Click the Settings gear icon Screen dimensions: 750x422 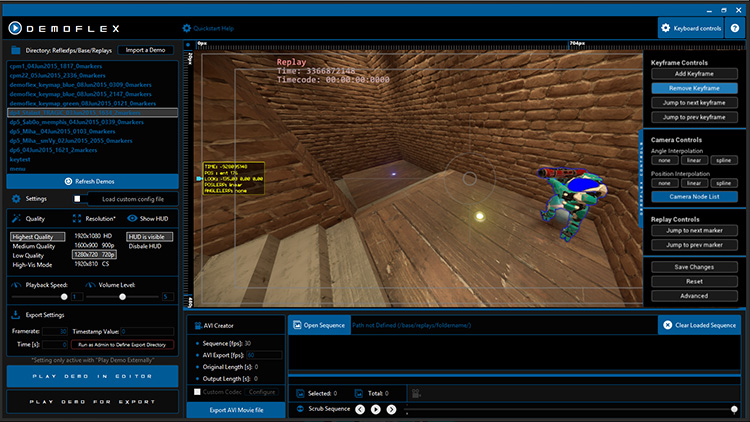(16, 198)
